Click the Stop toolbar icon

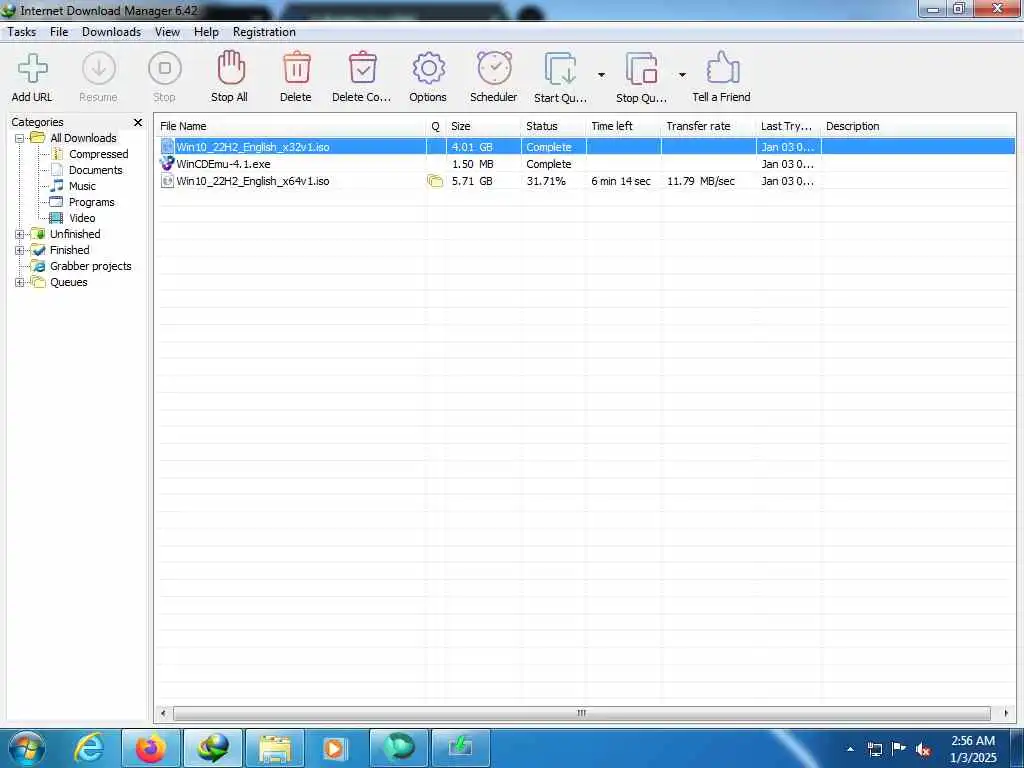click(165, 69)
